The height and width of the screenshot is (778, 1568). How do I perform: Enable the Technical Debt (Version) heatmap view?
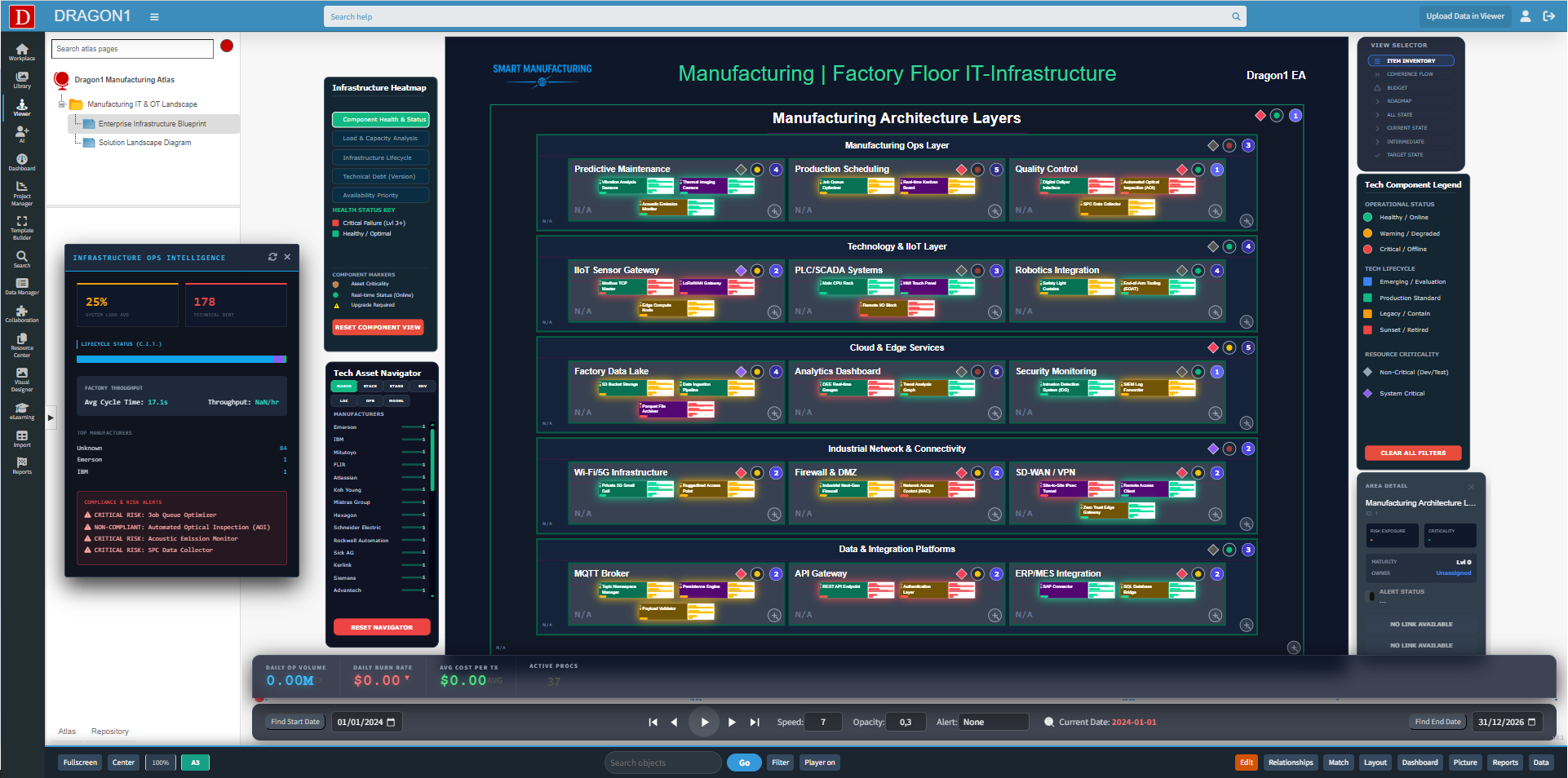coord(380,176)
